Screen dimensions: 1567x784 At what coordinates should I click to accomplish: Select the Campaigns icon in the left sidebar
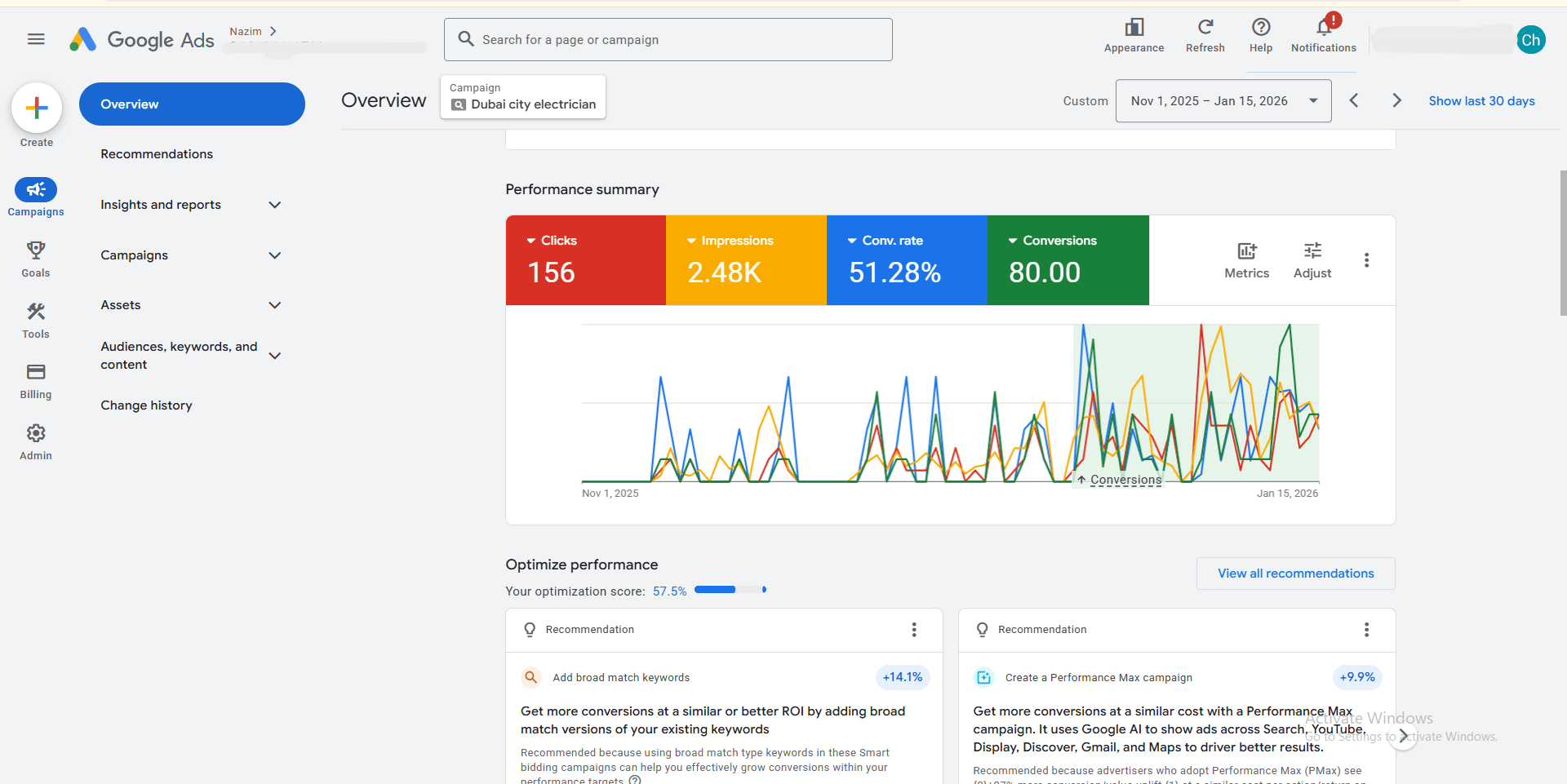(x=36, y=188)
